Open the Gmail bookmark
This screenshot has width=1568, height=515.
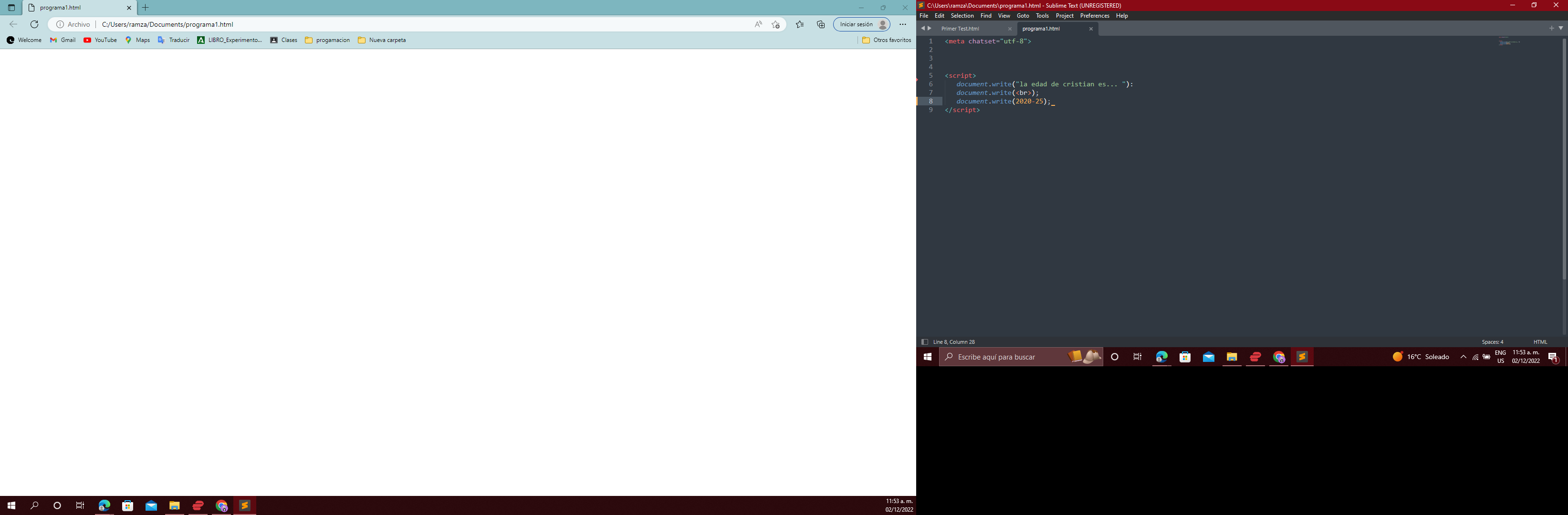point(63,40)
